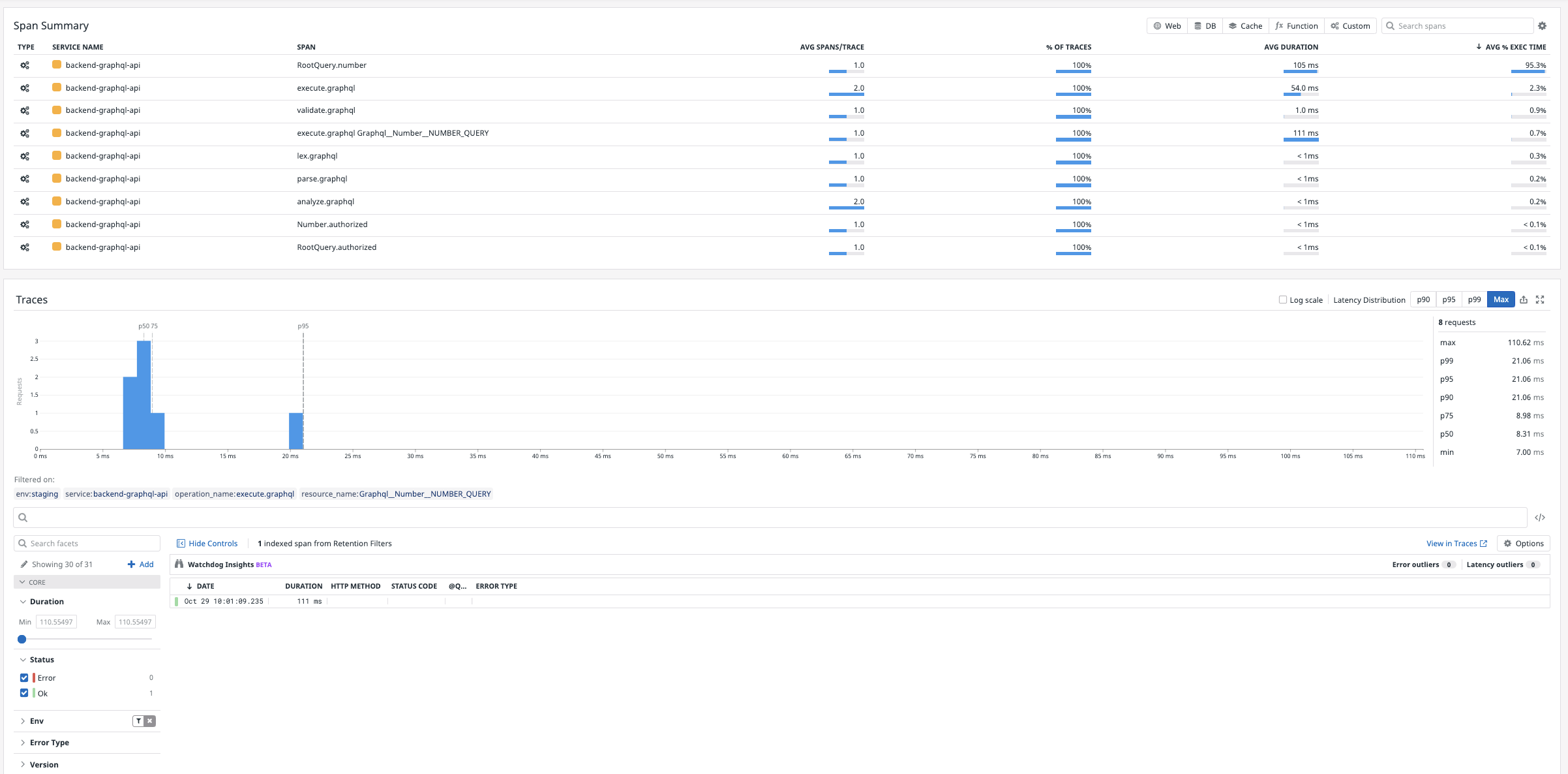Expand the Version facet

[x=23, y=764]
